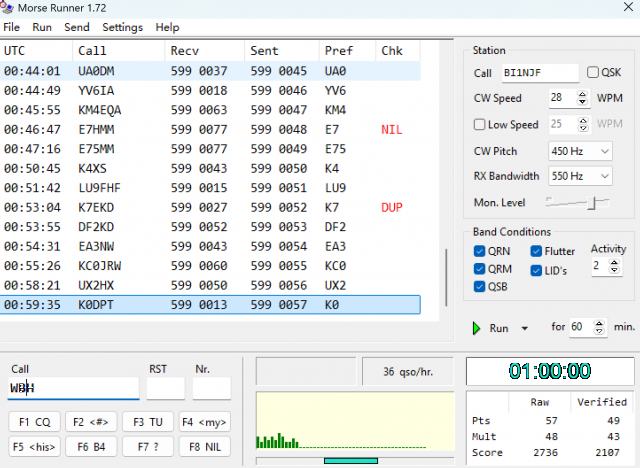Open the Help menu
Viewport: 640px width, 468px height.
[x=167, y=27]
